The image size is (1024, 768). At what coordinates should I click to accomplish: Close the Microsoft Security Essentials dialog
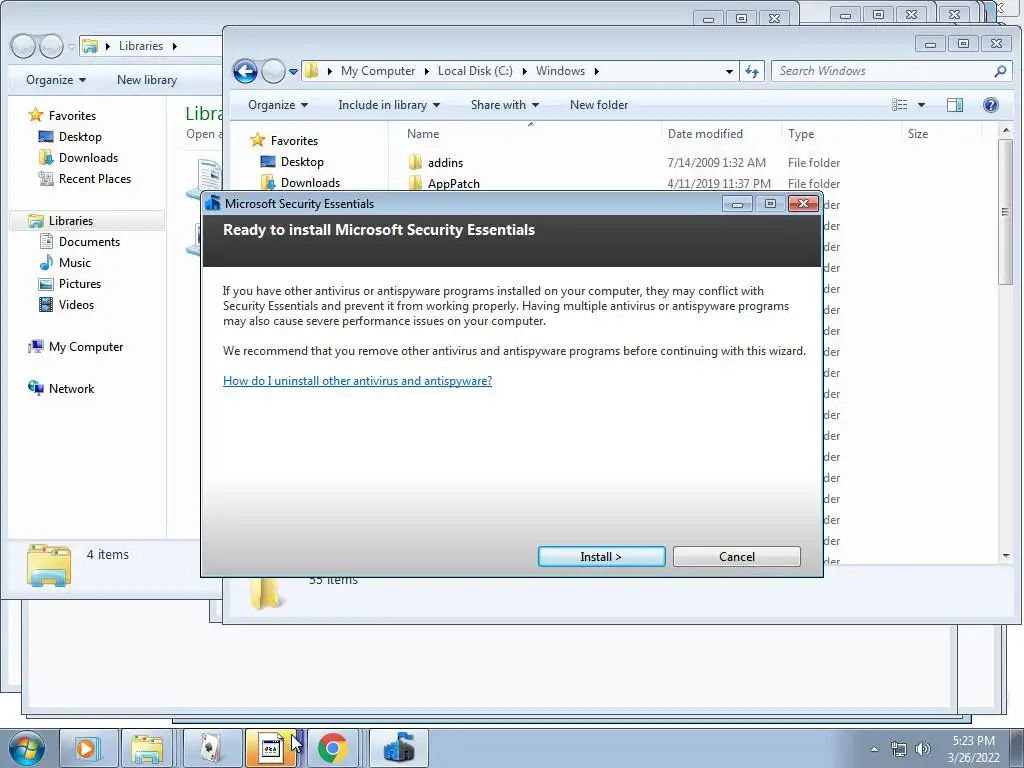tap(803, 204)
